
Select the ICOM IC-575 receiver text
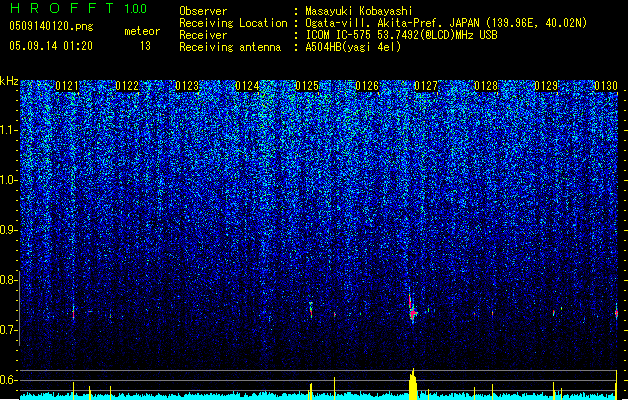(401, 35)
